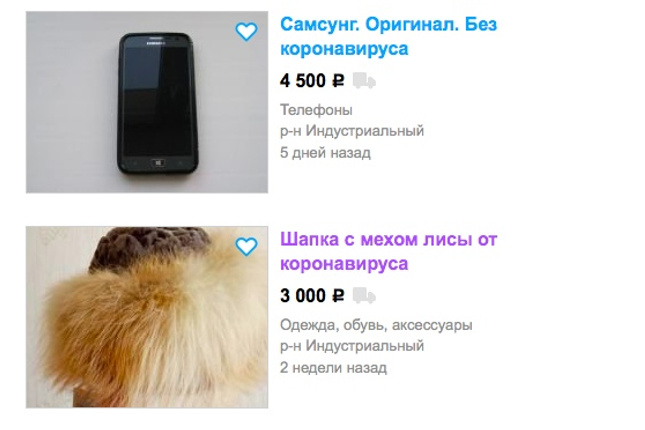The image size is (645, 430).
Task: Click the '5 дней назад' timestamp
Action: pos(325,153)
